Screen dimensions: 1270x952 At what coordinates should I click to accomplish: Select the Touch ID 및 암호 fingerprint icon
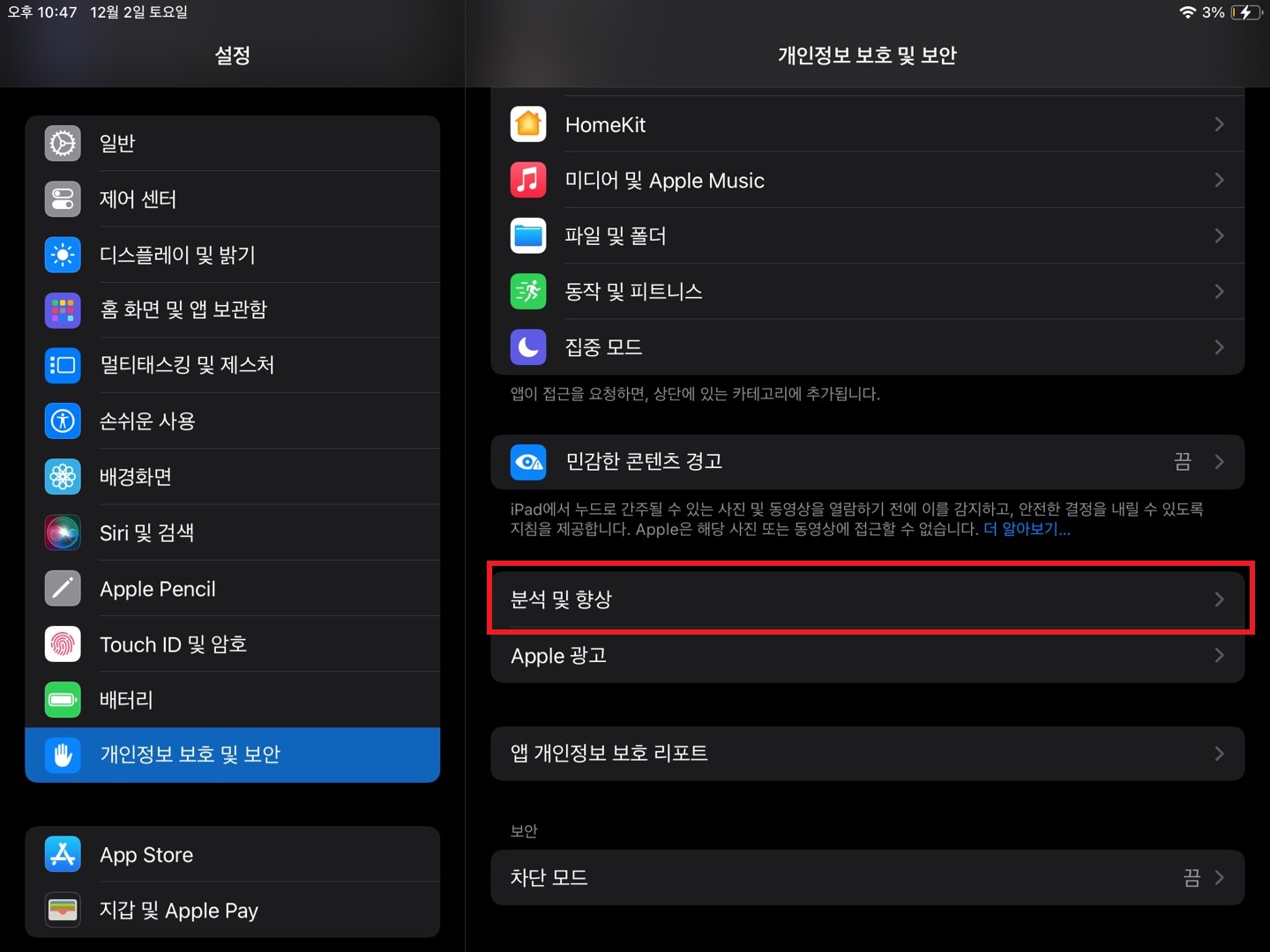pyautogui.click(x=62, y=644)
